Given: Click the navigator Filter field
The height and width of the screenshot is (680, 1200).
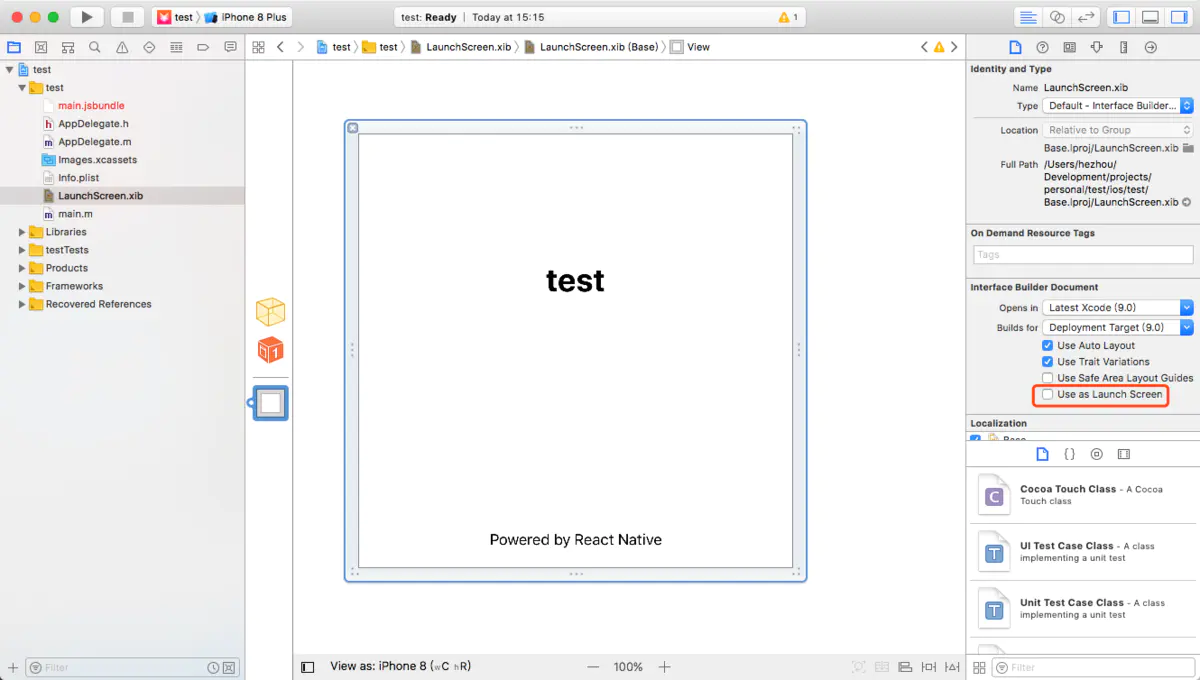Looking at the screenshot, I should coord(131,667).
